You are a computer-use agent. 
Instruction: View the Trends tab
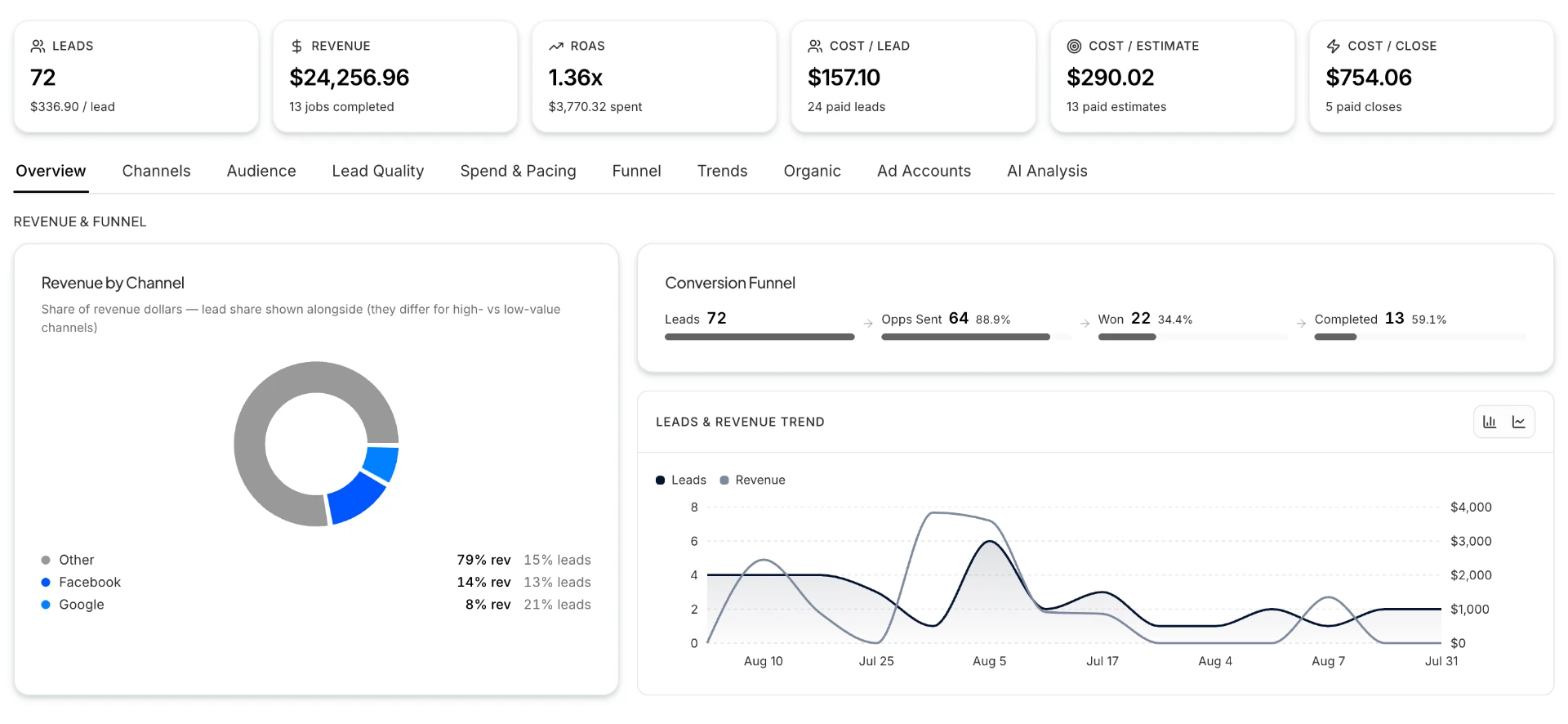(x=722, y=171)
